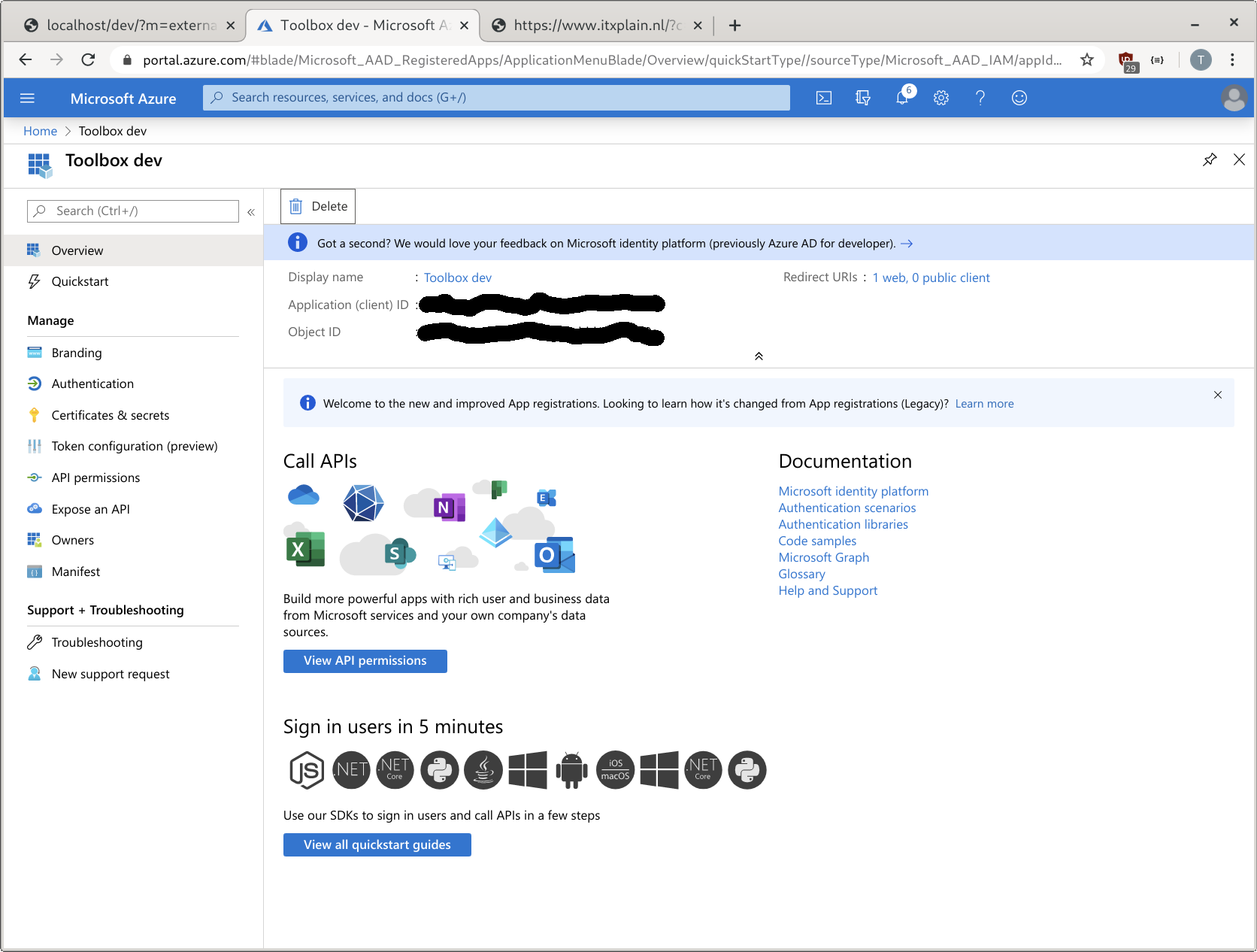Viewport: 1257px width, 952px height.
Task: Click the Outlook icon in Call APIs
Action: pos(555,555)
